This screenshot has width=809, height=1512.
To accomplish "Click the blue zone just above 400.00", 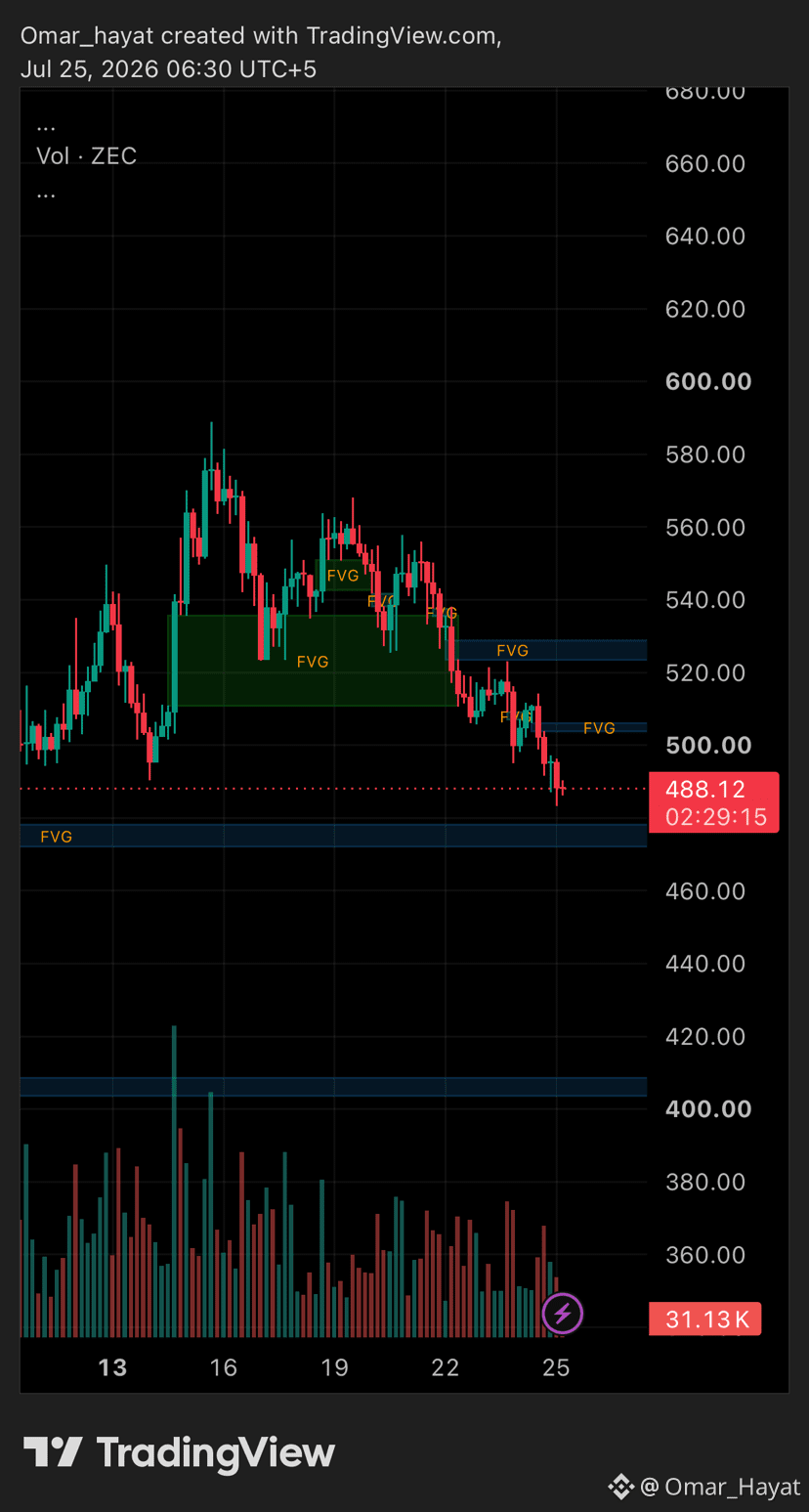I will click(x=333, y=1087).
